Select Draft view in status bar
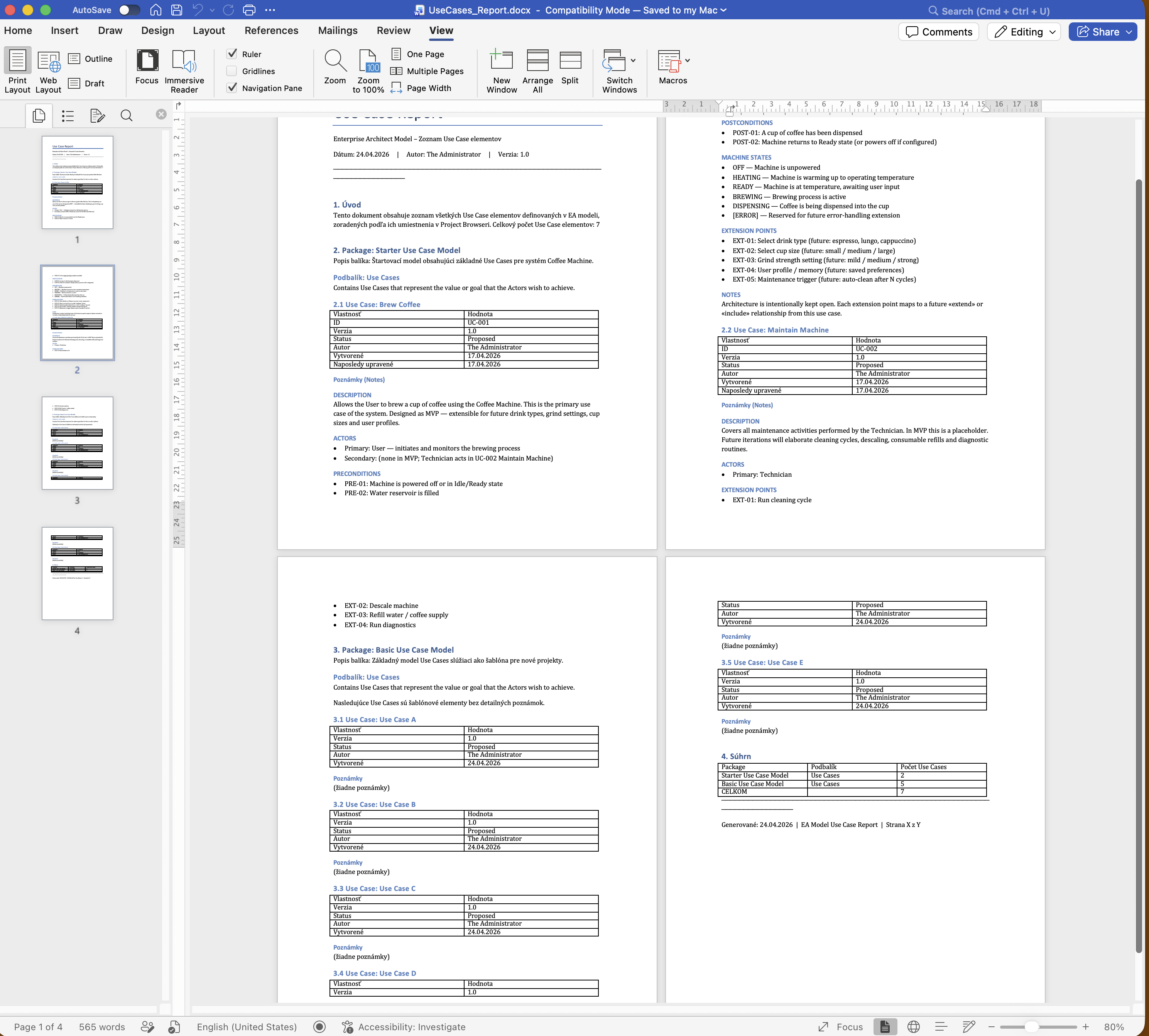 click(968, 1026)
